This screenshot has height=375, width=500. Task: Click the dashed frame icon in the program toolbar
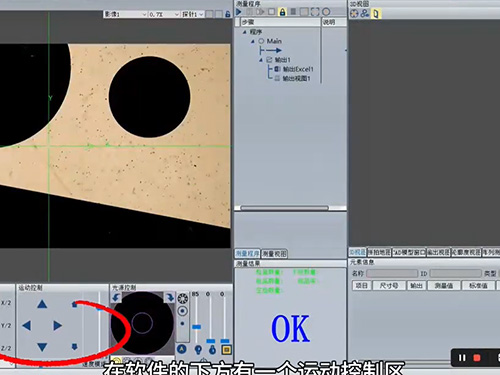point(315,12)
